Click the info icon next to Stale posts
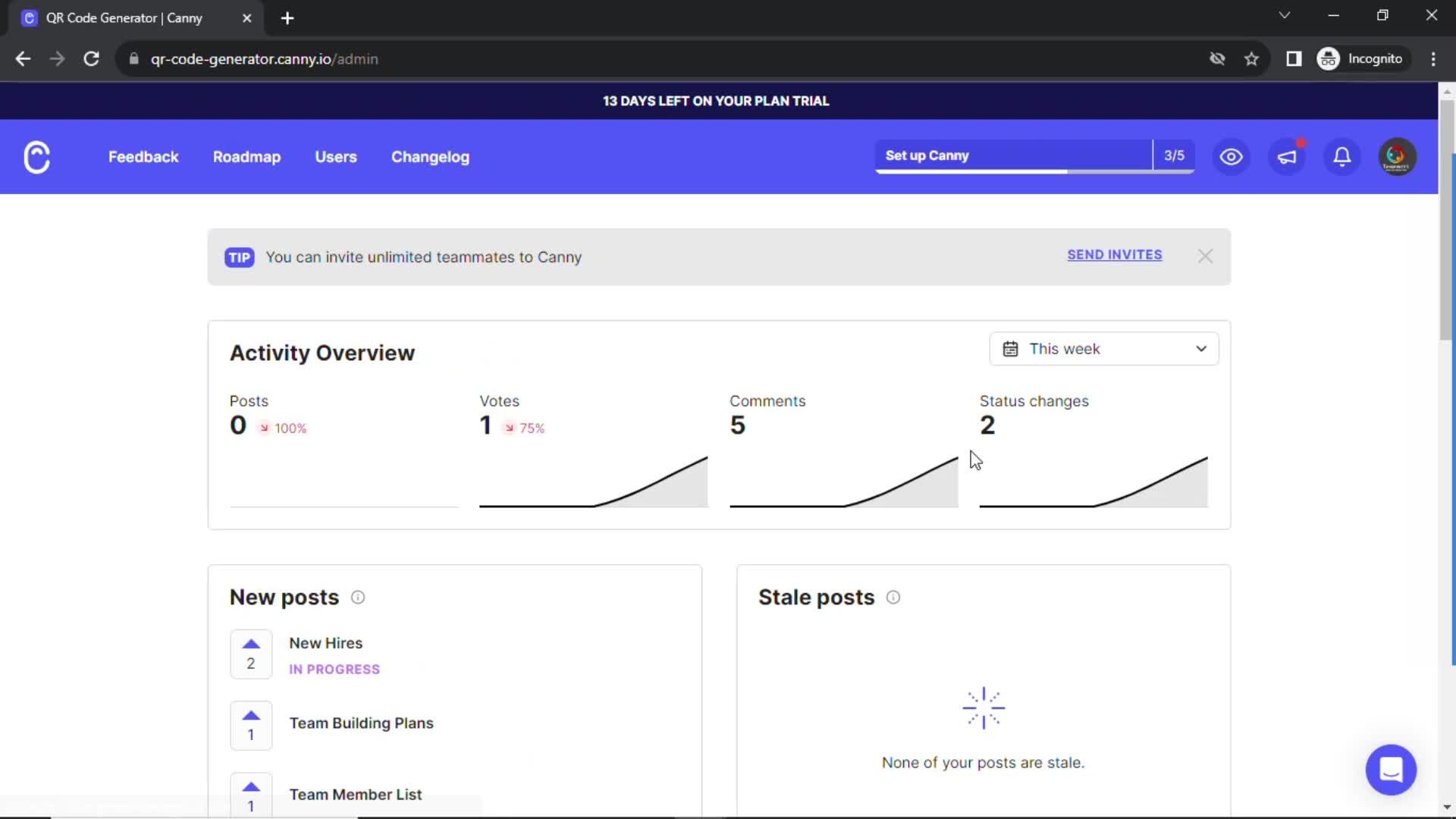This screenshot has height=819, width=1456. click(893, 598)
